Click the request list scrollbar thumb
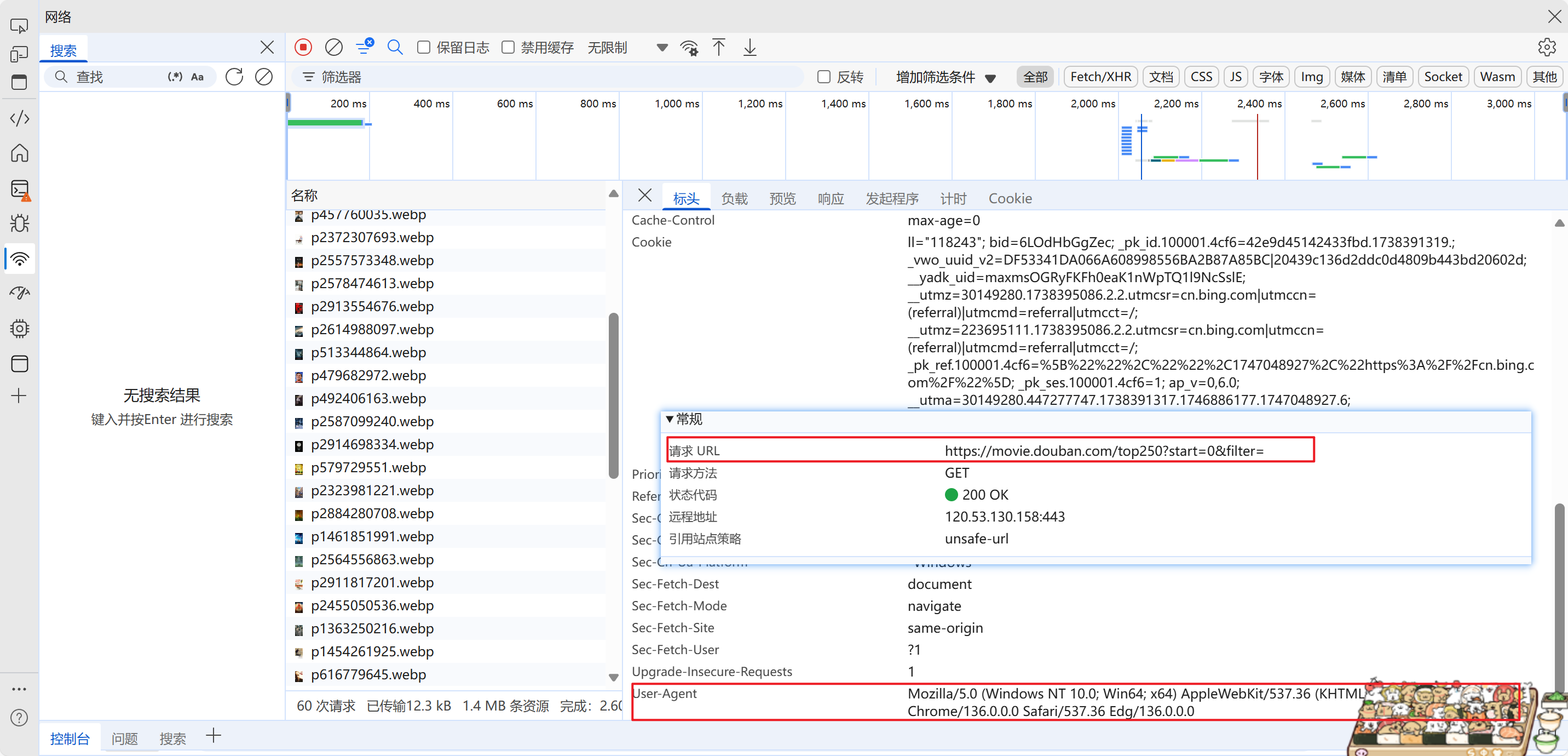 (613, 396)
